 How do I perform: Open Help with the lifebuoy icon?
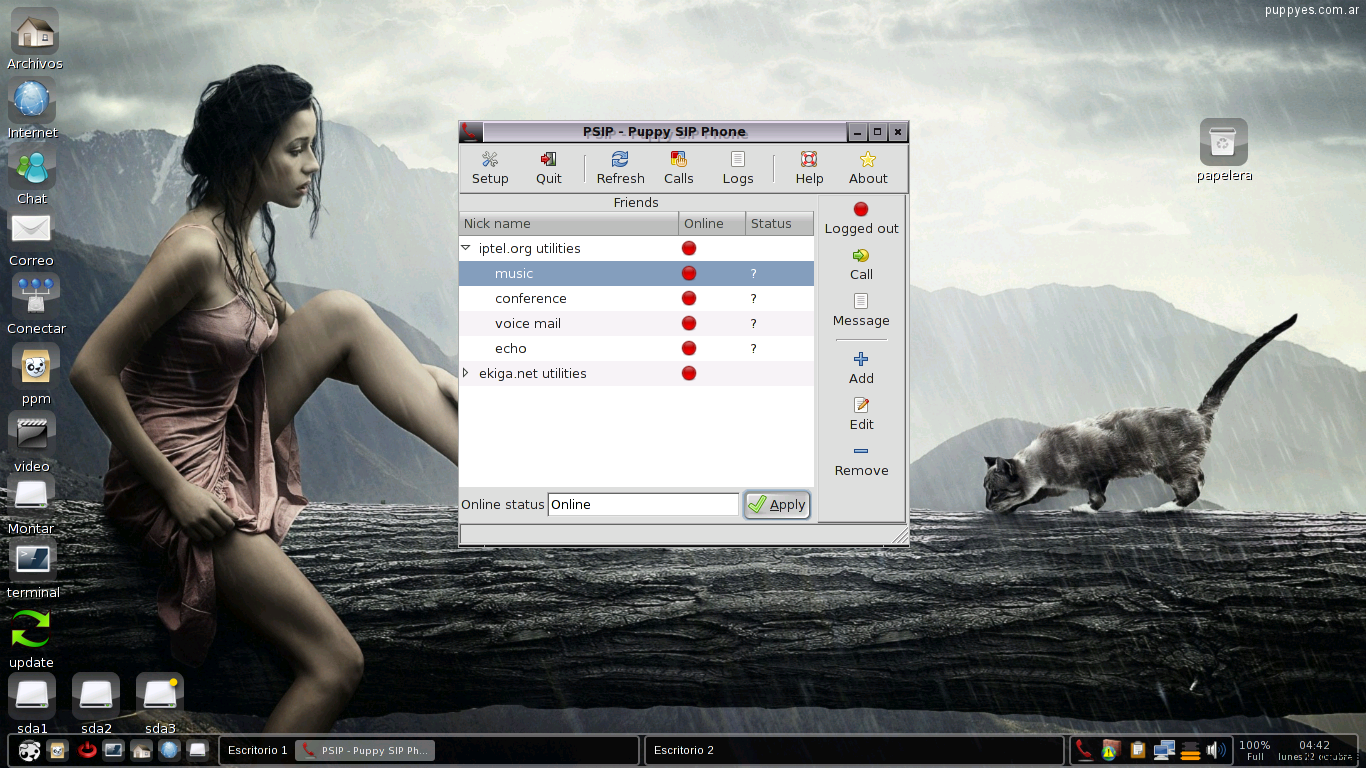point(809,168)
